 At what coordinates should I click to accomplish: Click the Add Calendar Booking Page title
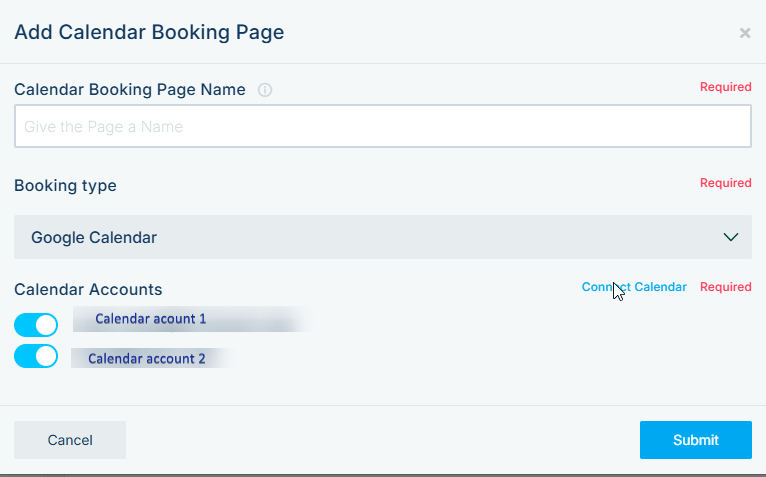coord(149,32)
